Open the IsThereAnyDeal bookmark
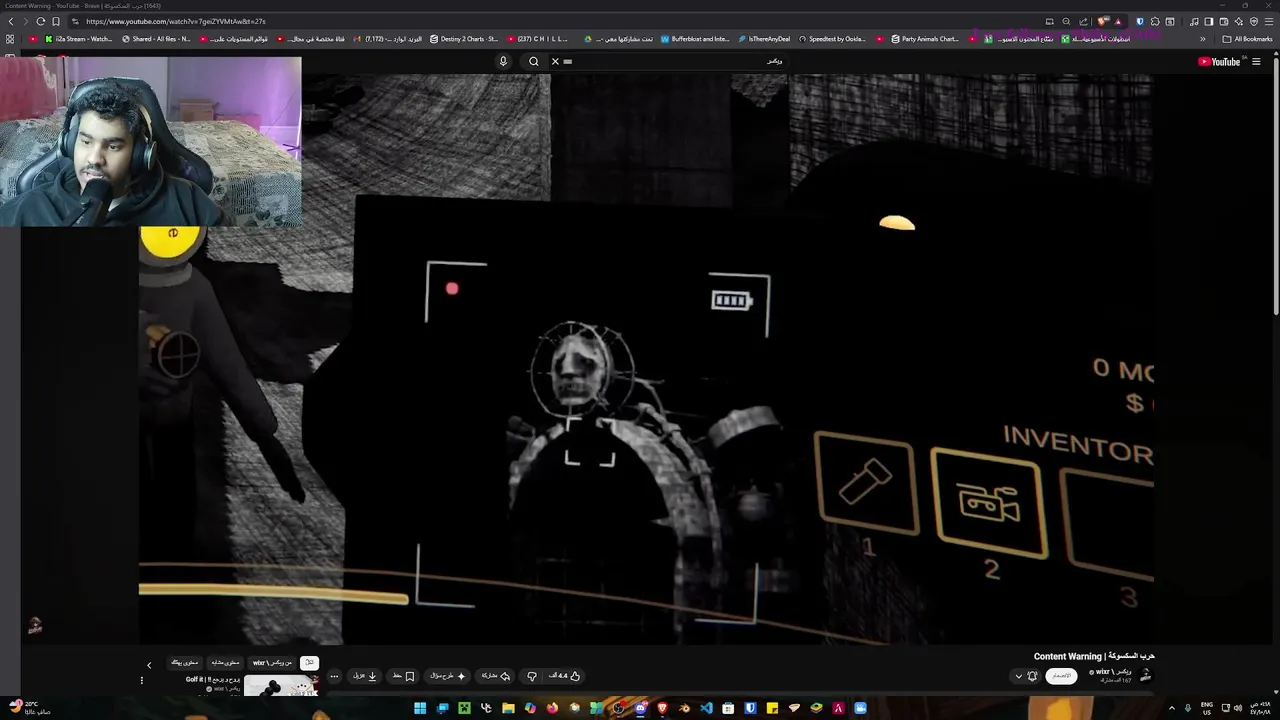This screenshot has height=720, width=1280. point(764,39)
